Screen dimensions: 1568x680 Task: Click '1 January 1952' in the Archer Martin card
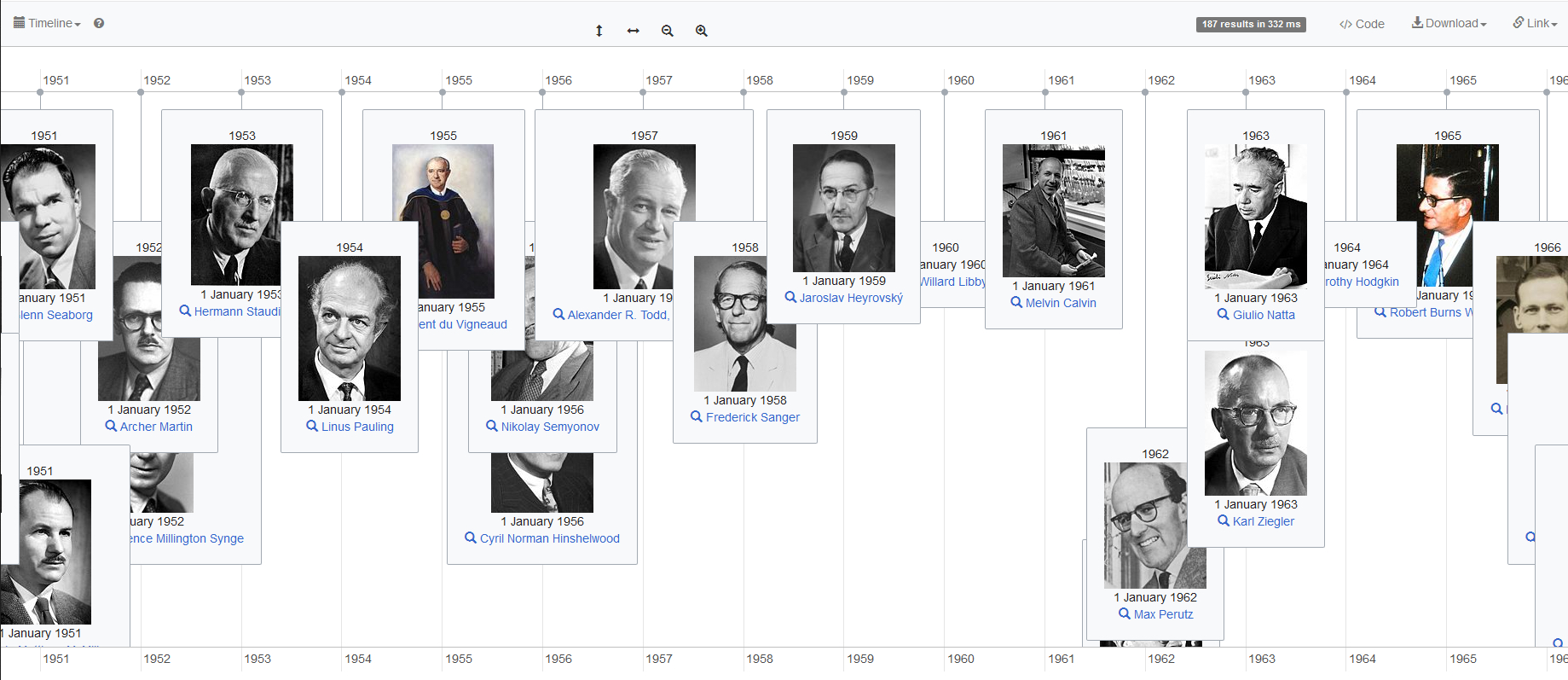pyautogui.click(x=149, y=410)
